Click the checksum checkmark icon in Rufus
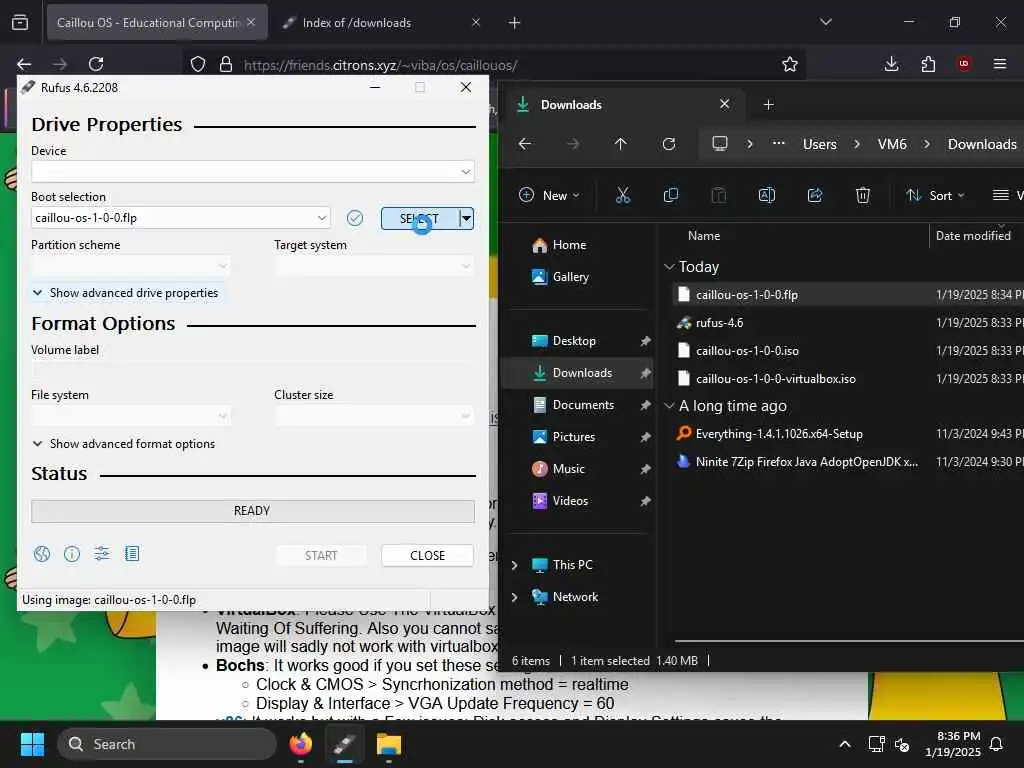This screenshot has width=1024, height=768. [x=355, y=218]
